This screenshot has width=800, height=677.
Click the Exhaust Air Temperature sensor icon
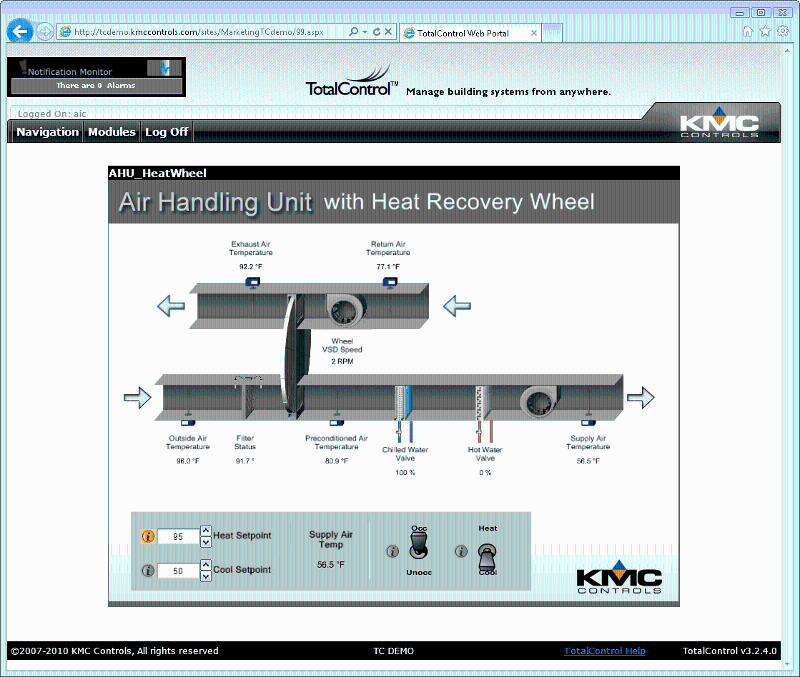(253, 282)
